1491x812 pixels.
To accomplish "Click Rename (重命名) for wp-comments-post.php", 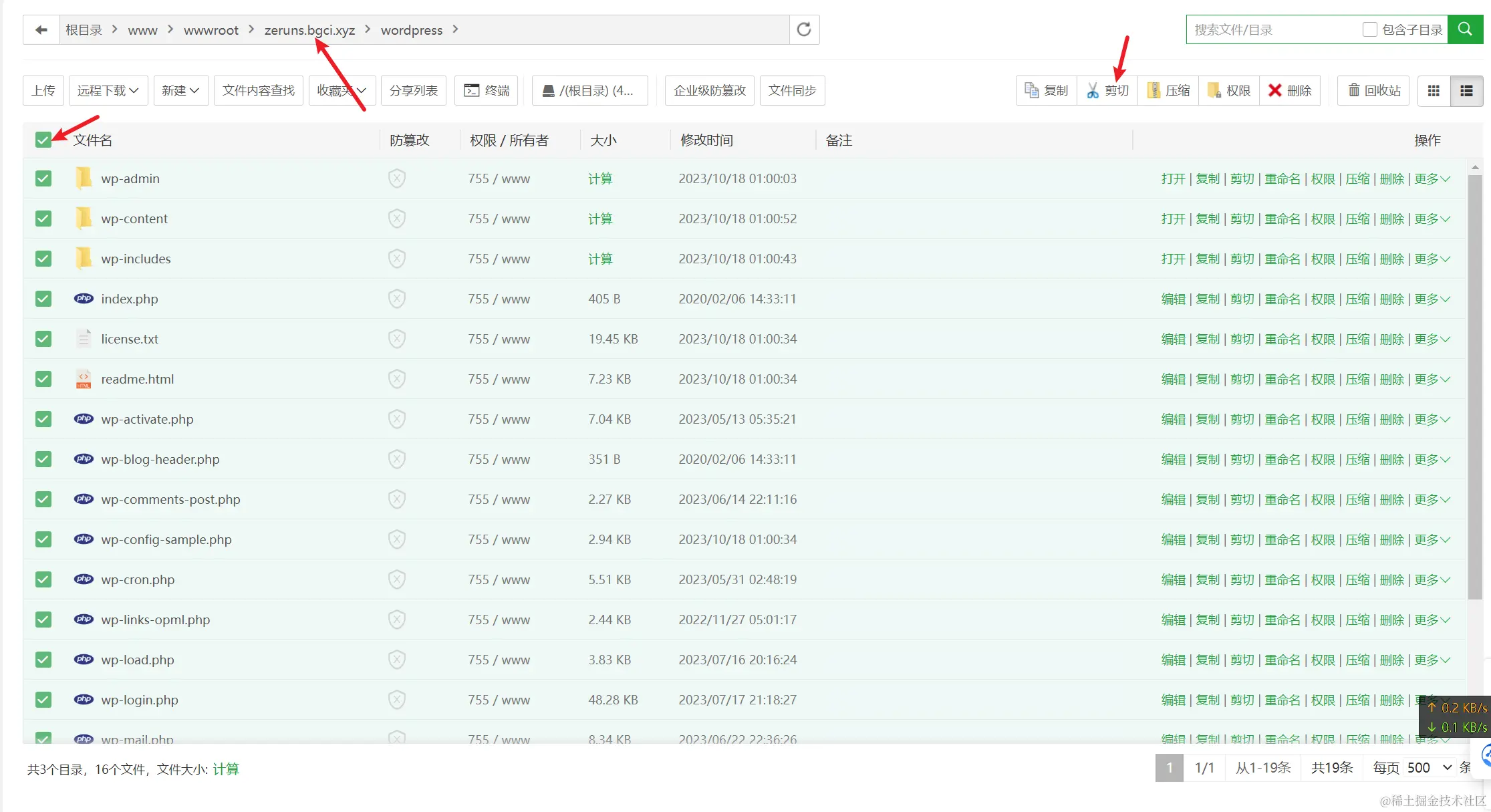I will pyautogui.click(x=1282, y=499).
